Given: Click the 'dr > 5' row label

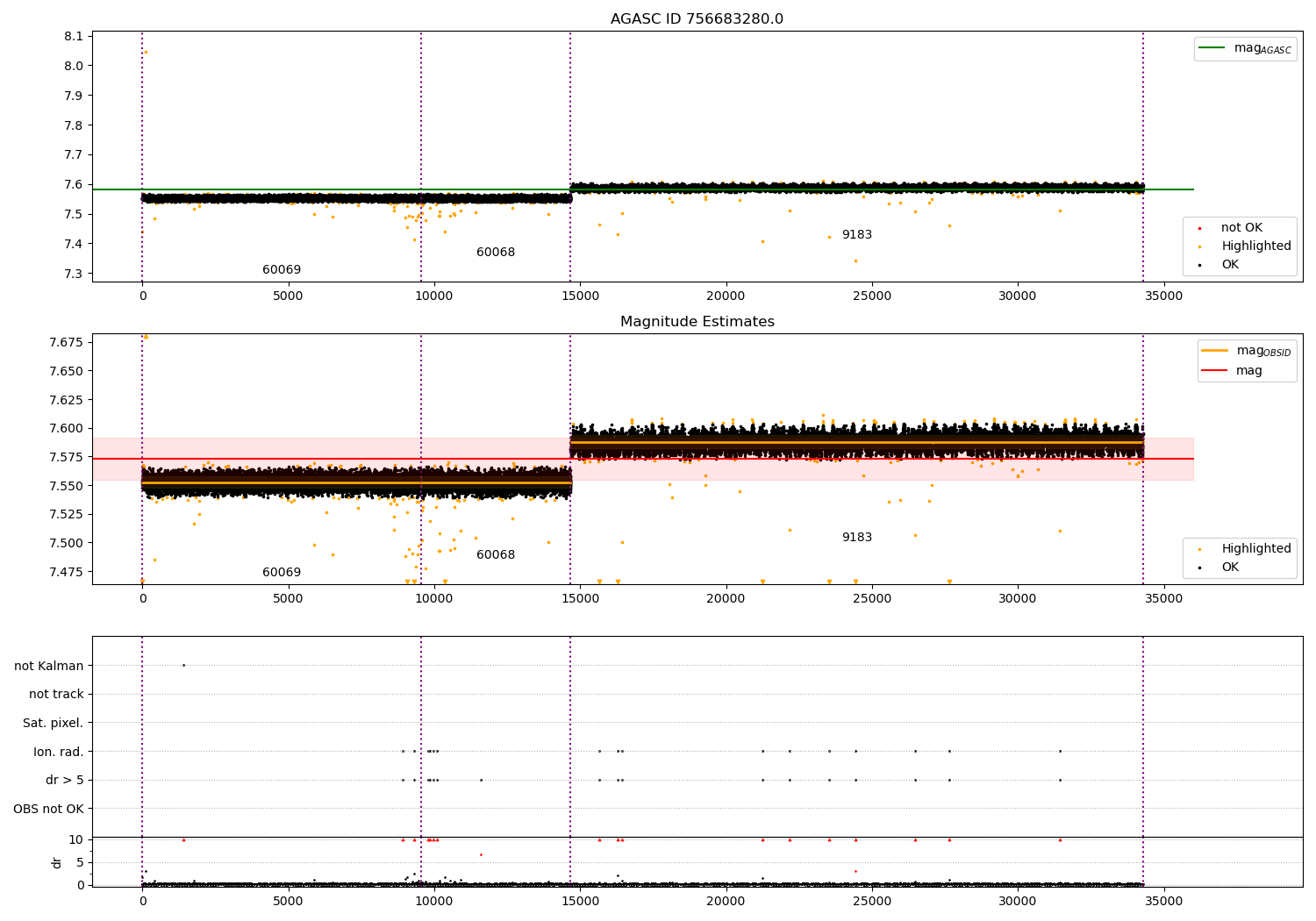Looking at the screenshot, I should click(x=65, y=781).
